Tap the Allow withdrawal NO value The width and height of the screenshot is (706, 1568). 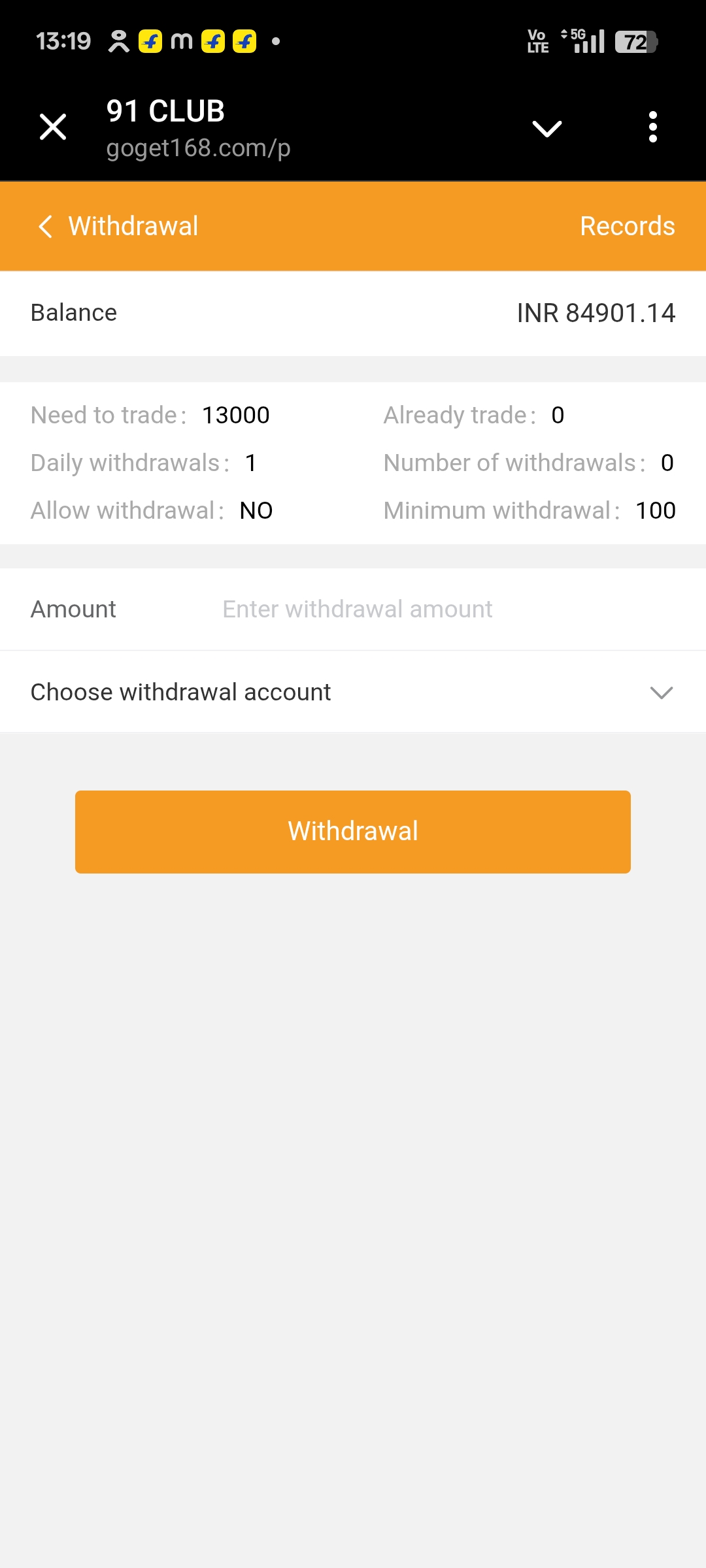pyautogui.click(x=256, y=511)
